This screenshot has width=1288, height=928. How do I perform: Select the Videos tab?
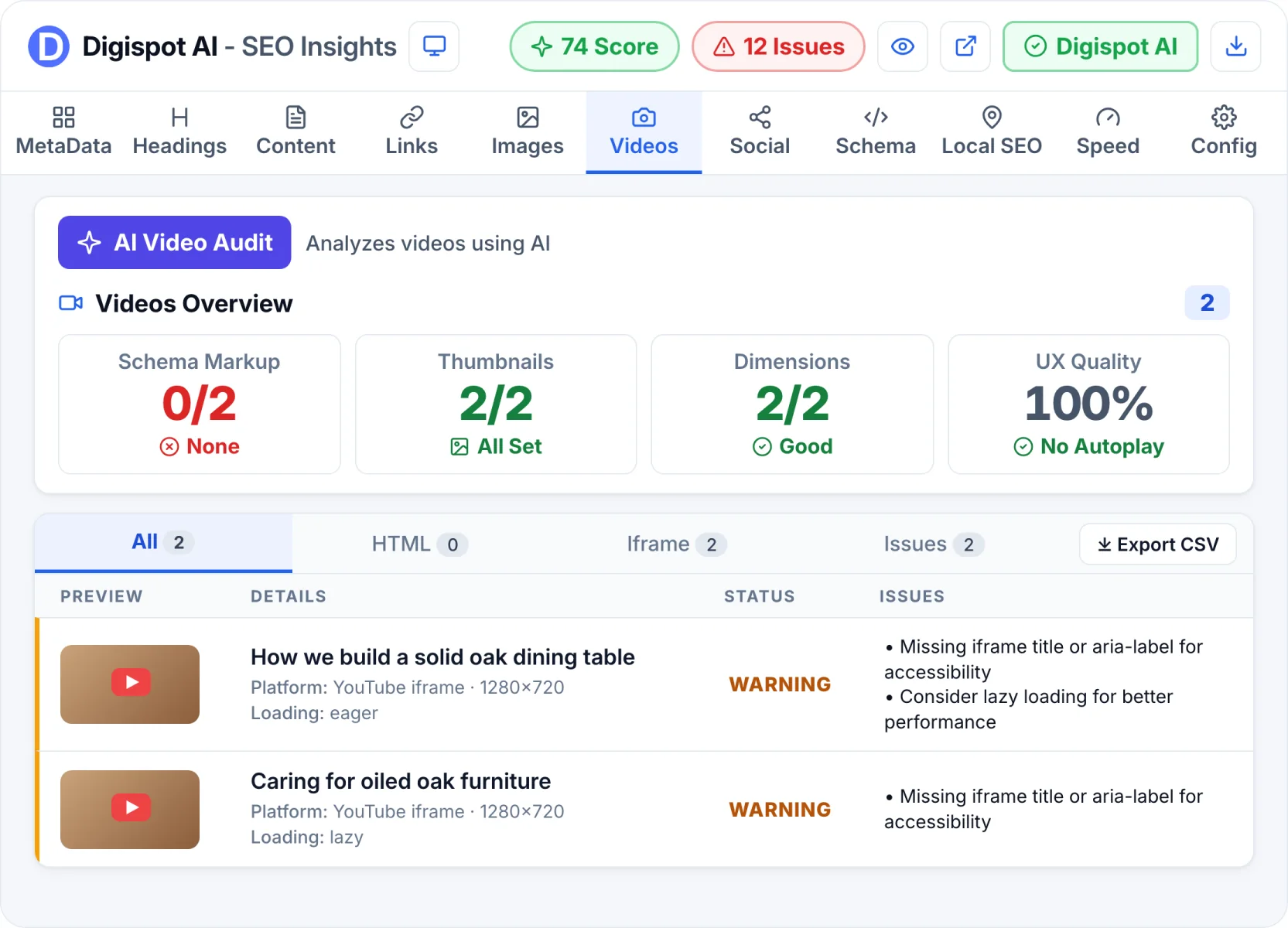pos(644,132)
